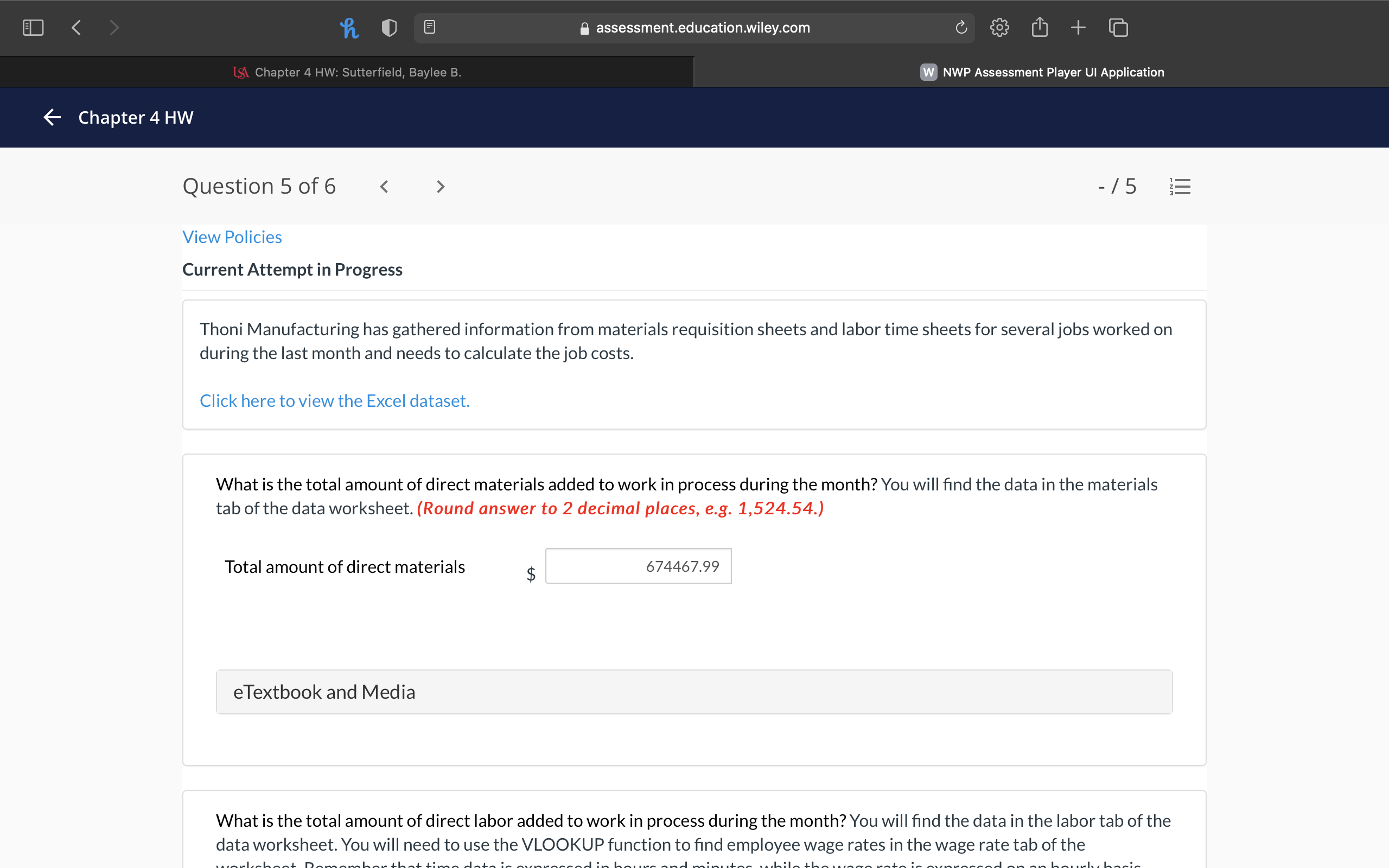The image size is (1389, 868).
Task: Return via Chapter 4 HW back arrow
Action: 52,118
